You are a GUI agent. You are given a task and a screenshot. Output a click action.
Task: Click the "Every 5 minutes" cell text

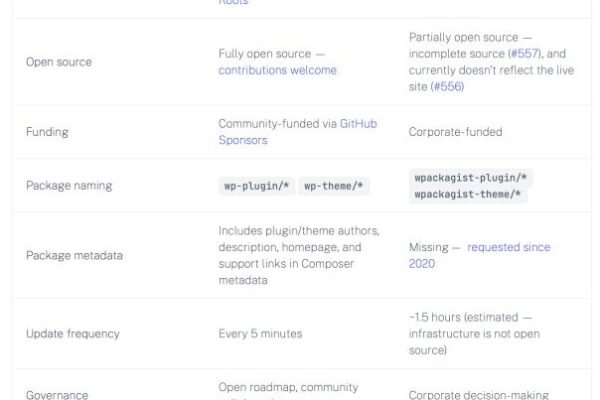coord(260,333)
